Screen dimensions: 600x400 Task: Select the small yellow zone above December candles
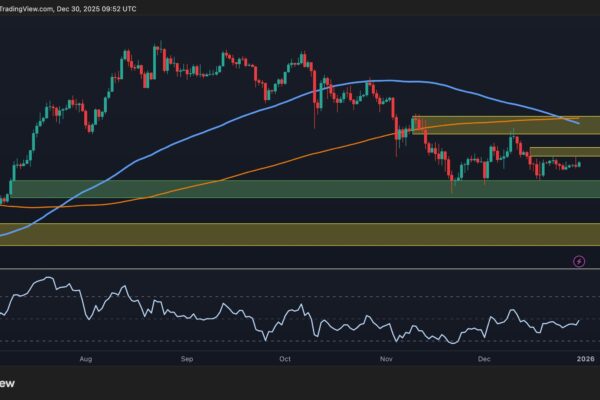pyautogui.click(x=563, y=152)
